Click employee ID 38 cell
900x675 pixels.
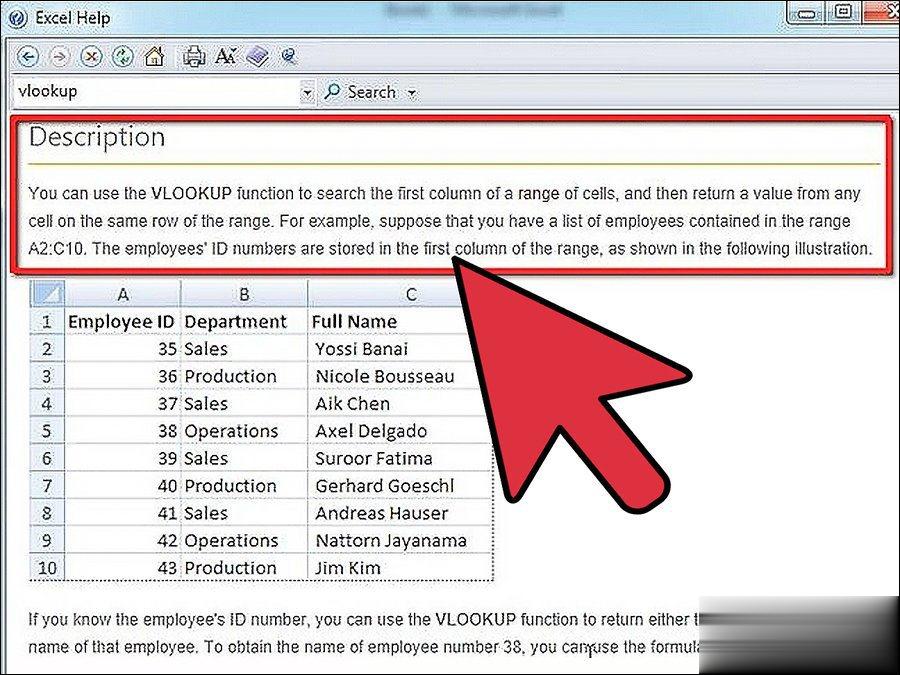pos(122,431)
